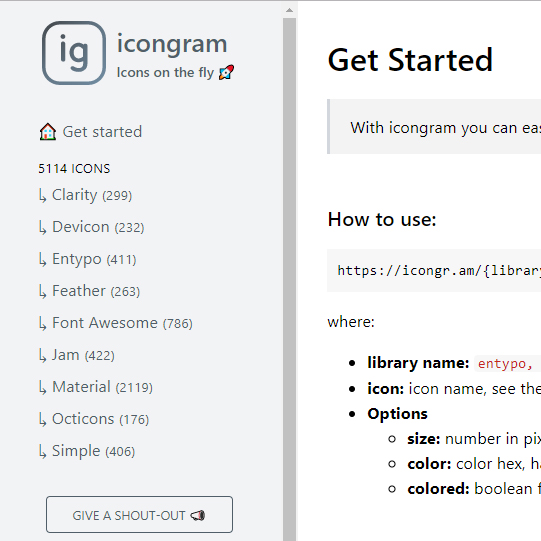Click the arrow icon before Clarity
The image size is (541, 541).
42,196
